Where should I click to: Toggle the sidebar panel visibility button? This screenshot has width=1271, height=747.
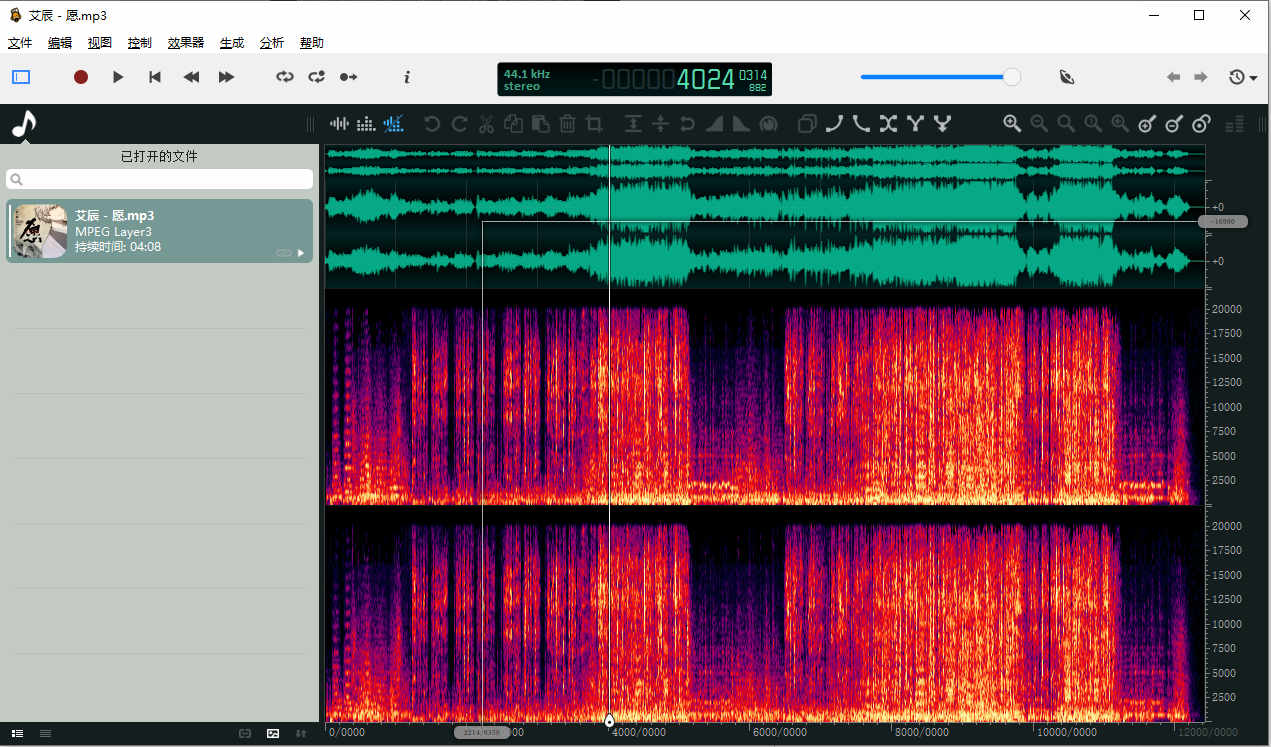[x=21, y=77]
